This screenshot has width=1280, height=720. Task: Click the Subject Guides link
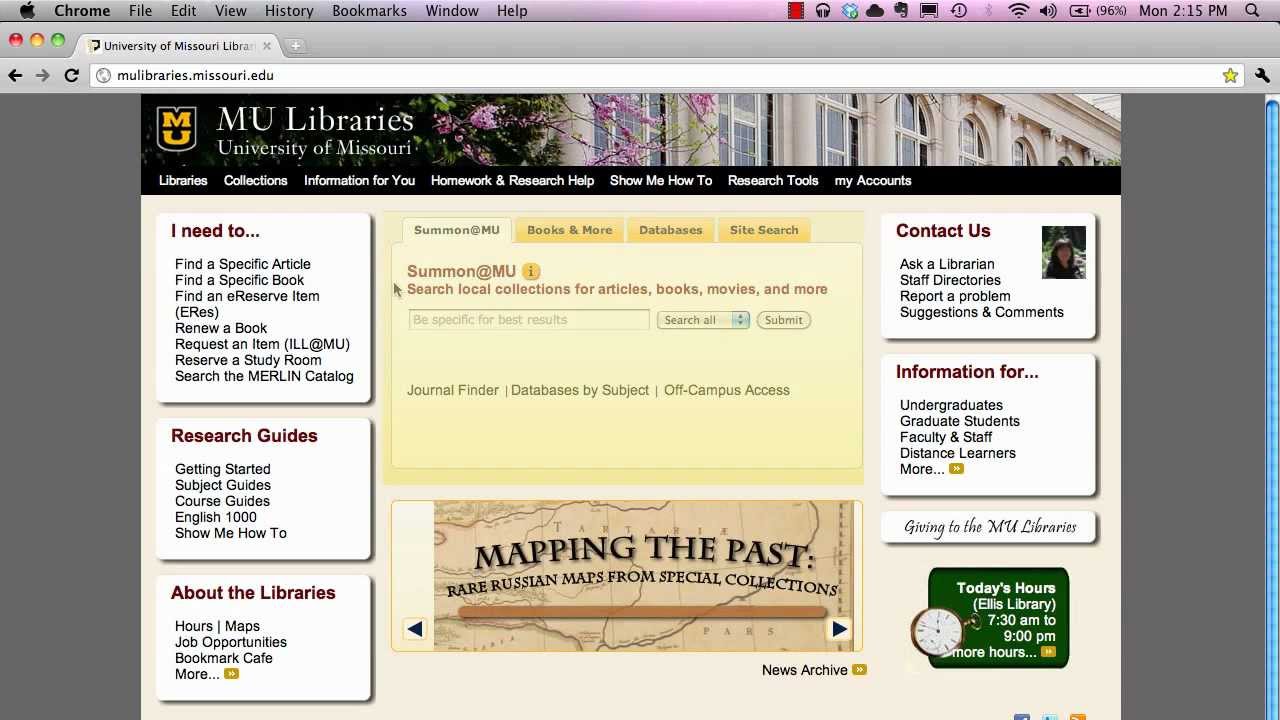(222, 485)
